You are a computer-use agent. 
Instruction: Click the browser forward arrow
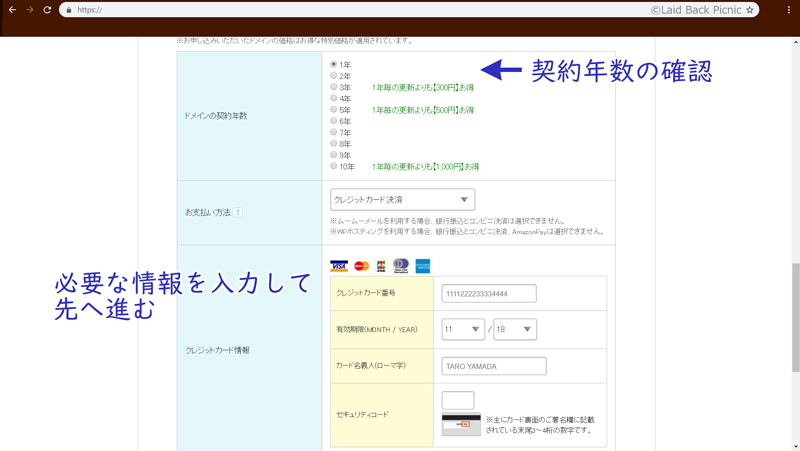pos(30,10)
